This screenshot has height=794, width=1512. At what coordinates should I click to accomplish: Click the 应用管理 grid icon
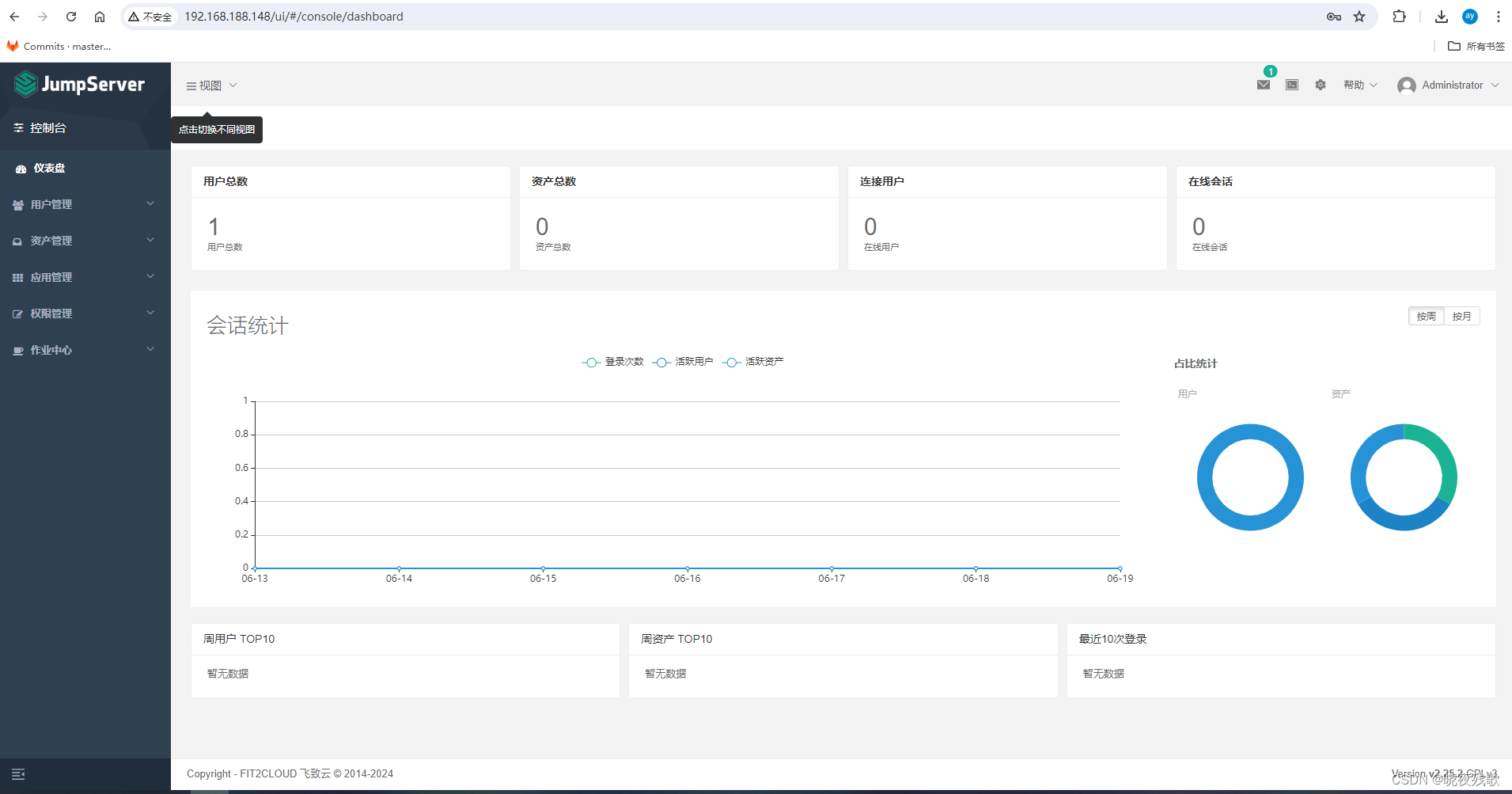tap(18, 278)
